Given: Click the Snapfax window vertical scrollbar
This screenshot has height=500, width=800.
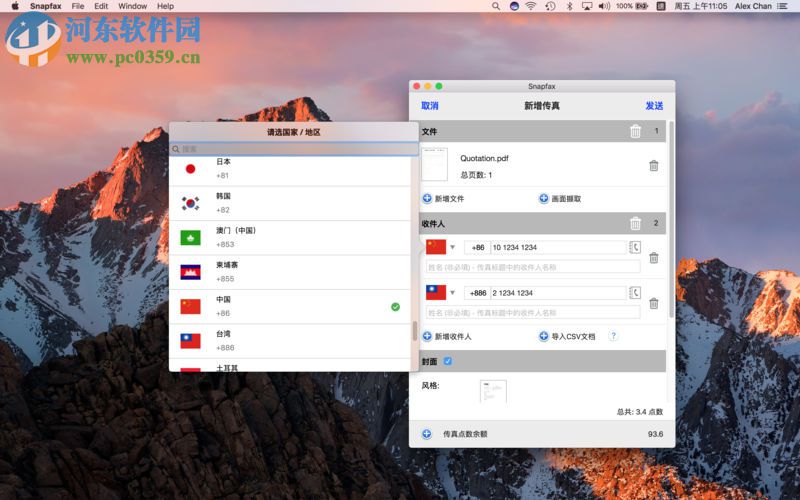Looking at the screenshot, I should (671, 219).
